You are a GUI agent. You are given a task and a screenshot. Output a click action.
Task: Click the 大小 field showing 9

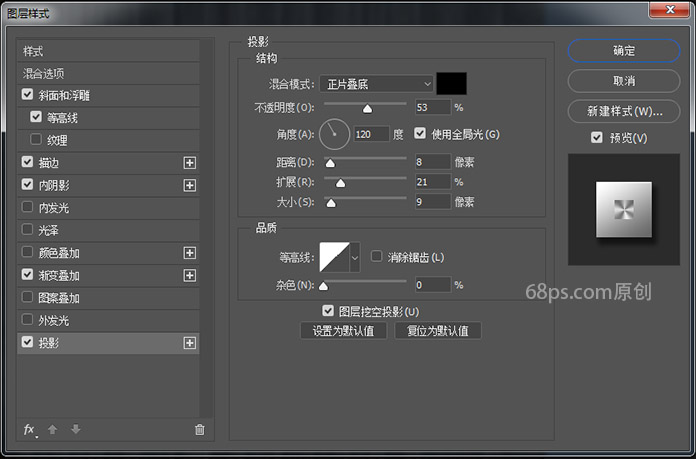(433, 202)
